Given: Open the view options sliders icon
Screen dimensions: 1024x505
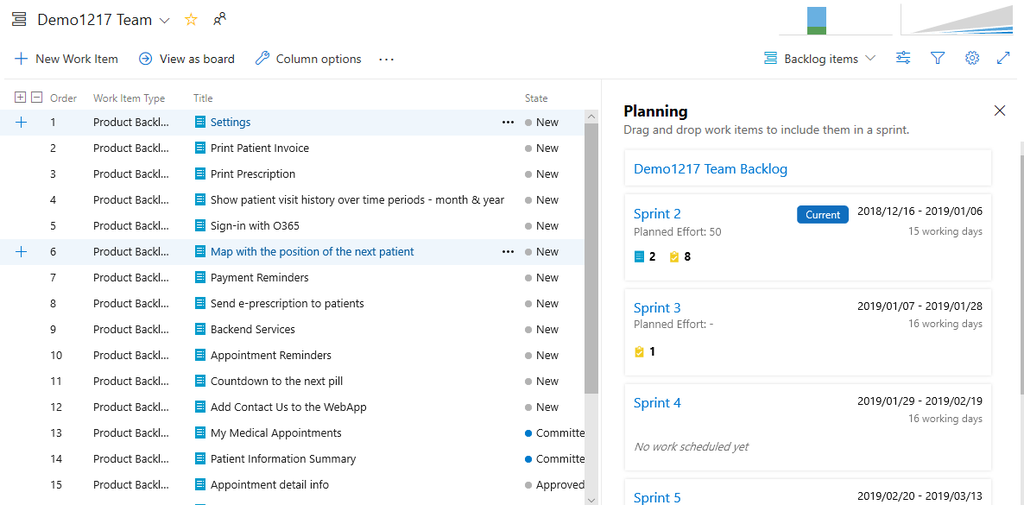Looking at the screenshot, I should 903,58.
